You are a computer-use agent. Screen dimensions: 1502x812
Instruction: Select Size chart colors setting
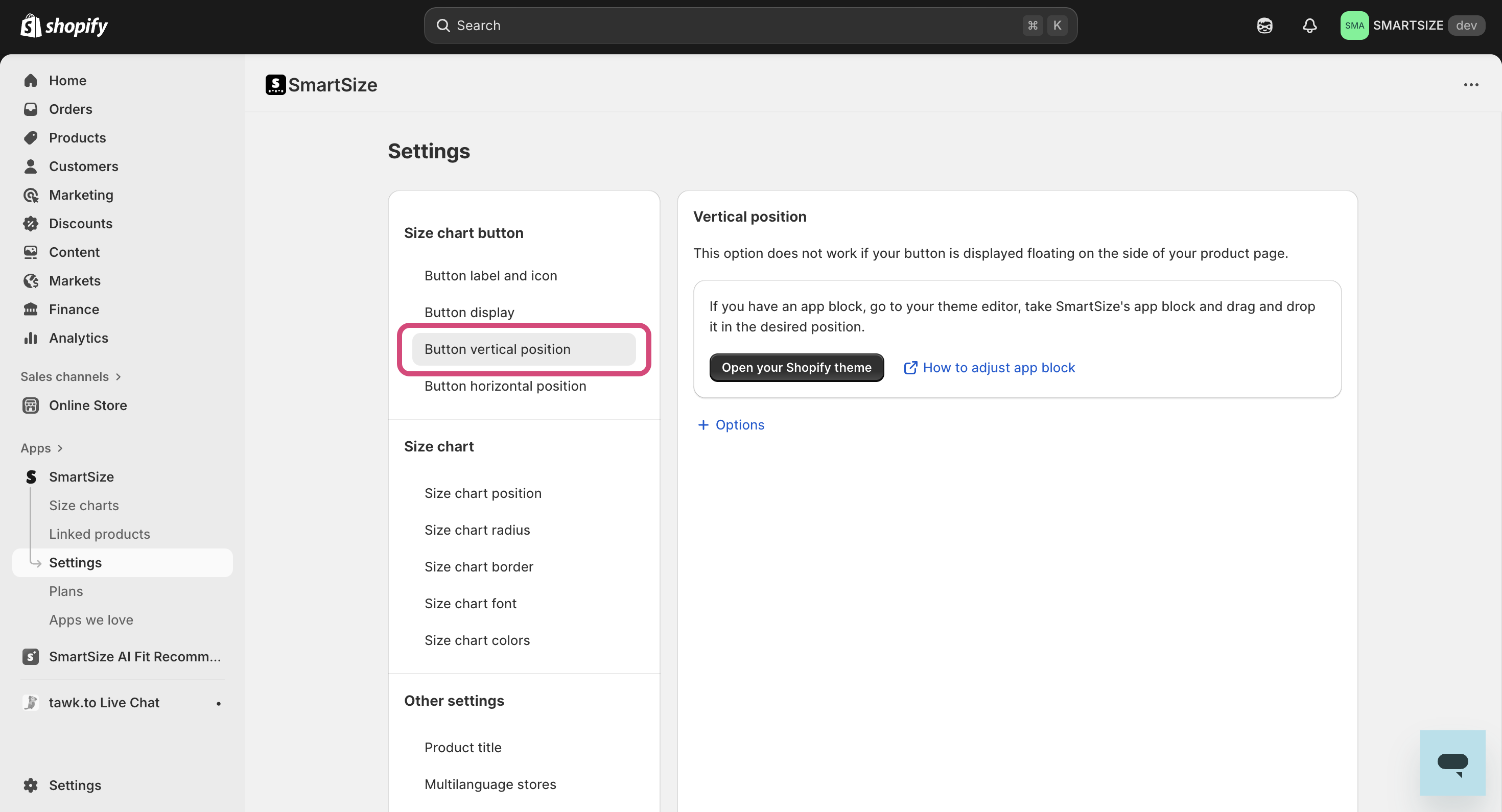click(477, 640)
